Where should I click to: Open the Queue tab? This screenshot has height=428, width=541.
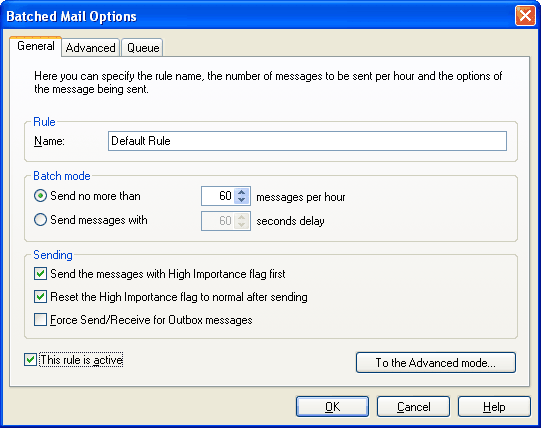(143, 48)
